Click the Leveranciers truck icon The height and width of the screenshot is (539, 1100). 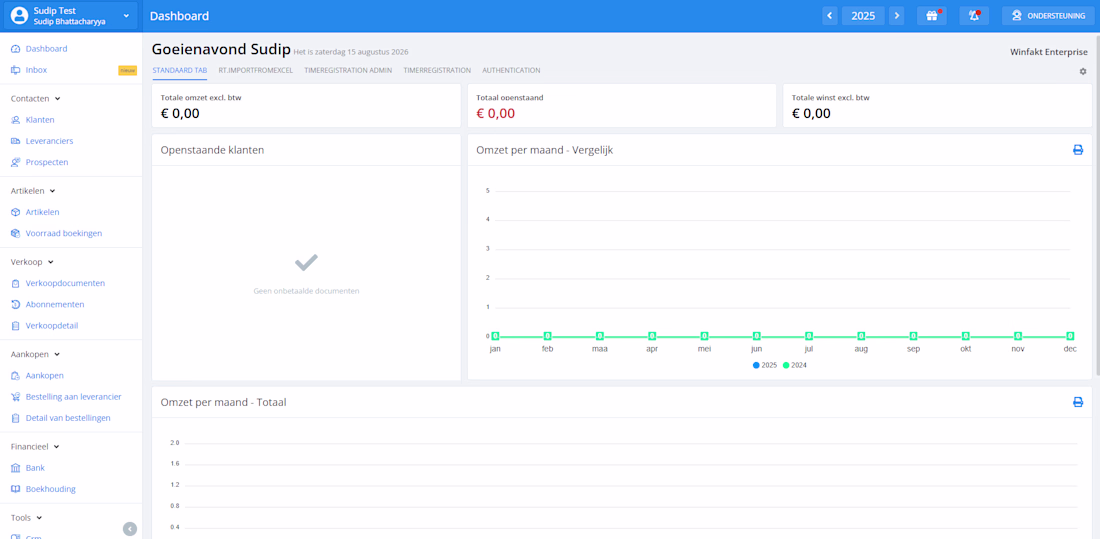coord(15,140)
